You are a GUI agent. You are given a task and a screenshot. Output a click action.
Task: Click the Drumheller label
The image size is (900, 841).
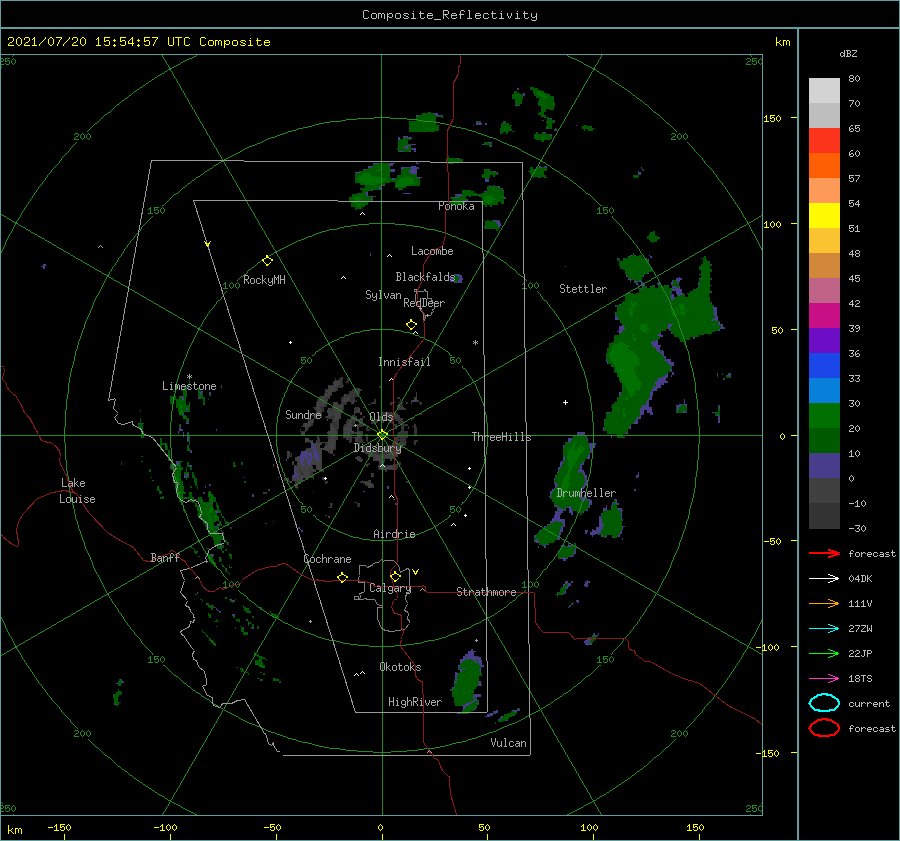[586, 493]
